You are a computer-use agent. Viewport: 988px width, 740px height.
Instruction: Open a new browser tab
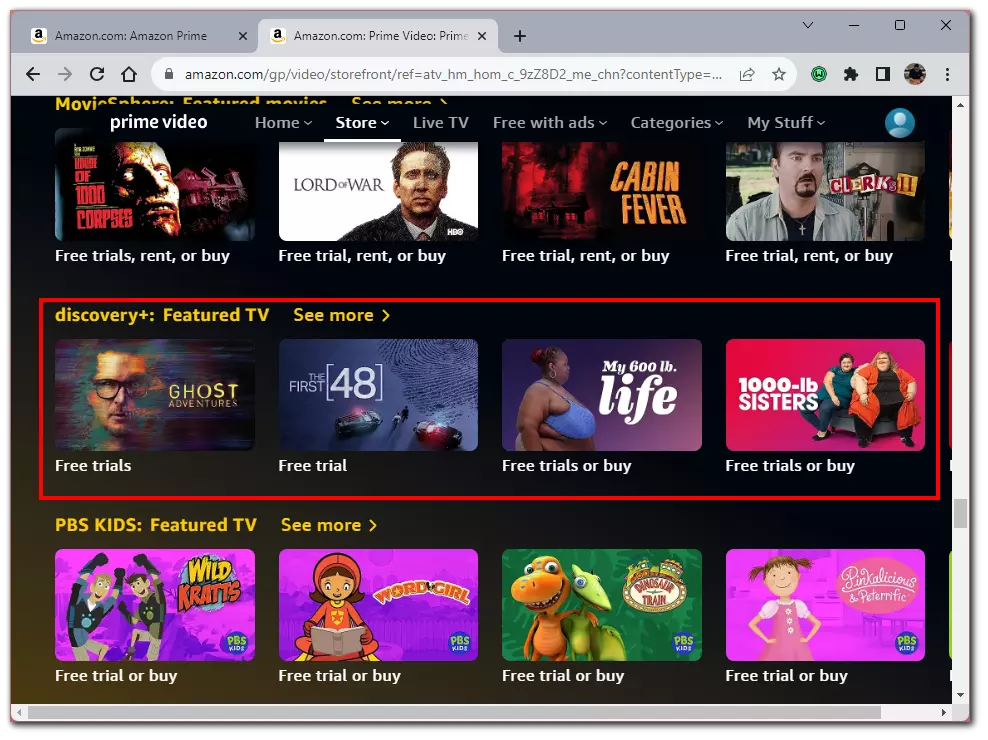point(520,37)
